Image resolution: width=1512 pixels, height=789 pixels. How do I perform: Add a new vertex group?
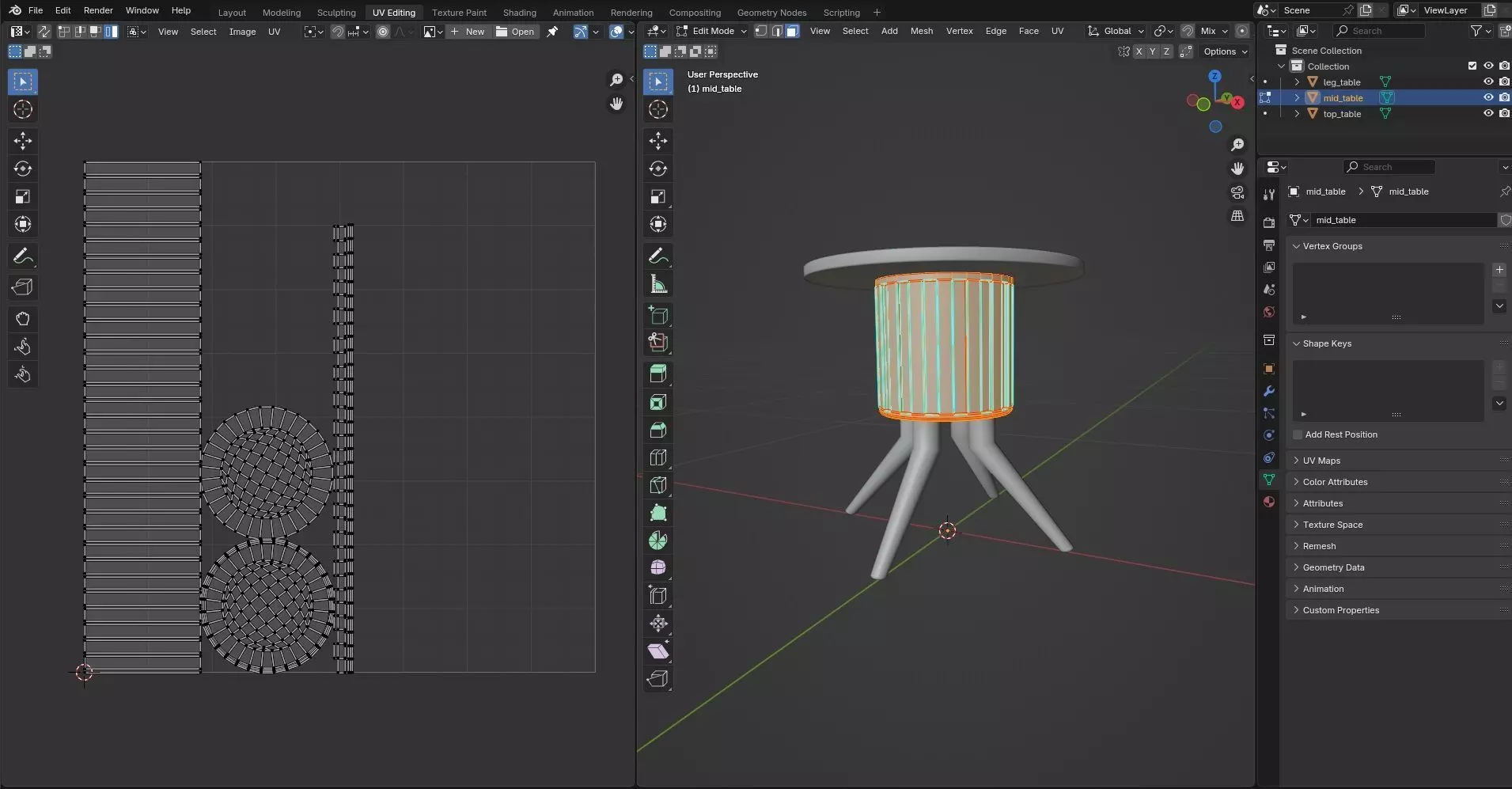point(1499,270)
